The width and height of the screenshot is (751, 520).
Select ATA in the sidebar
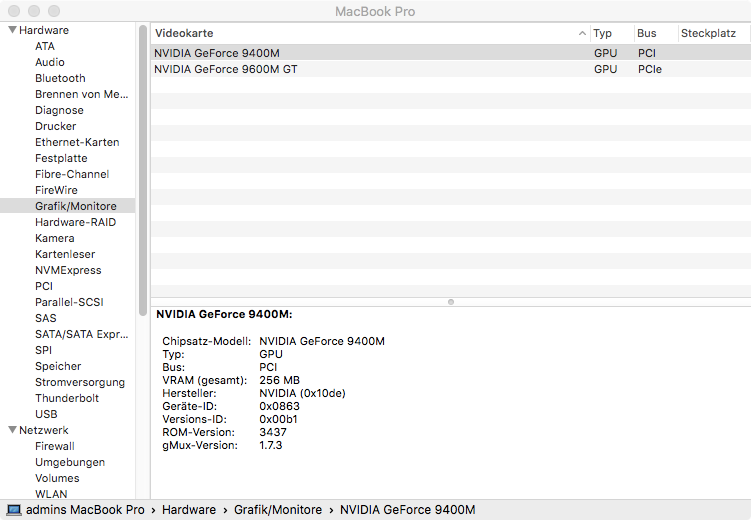(45, 46)
